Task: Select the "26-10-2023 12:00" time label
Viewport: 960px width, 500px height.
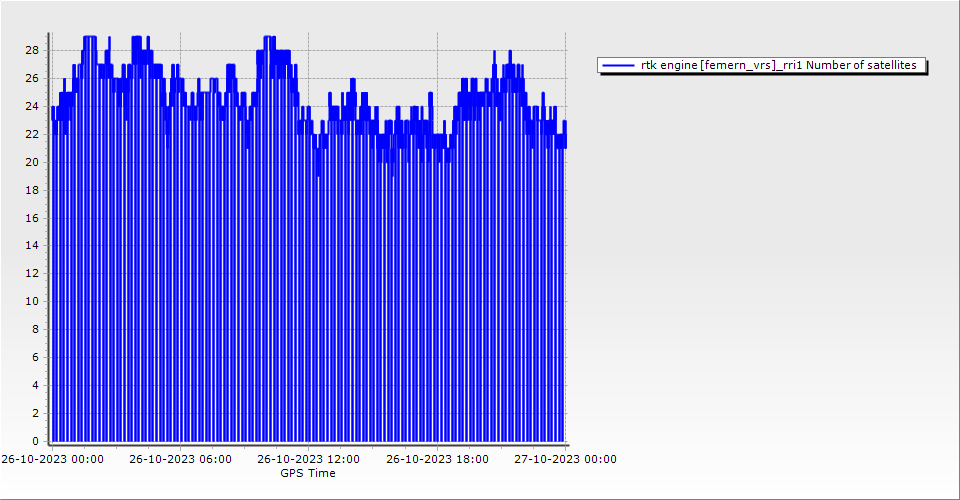Action: (x=308, y=459)
